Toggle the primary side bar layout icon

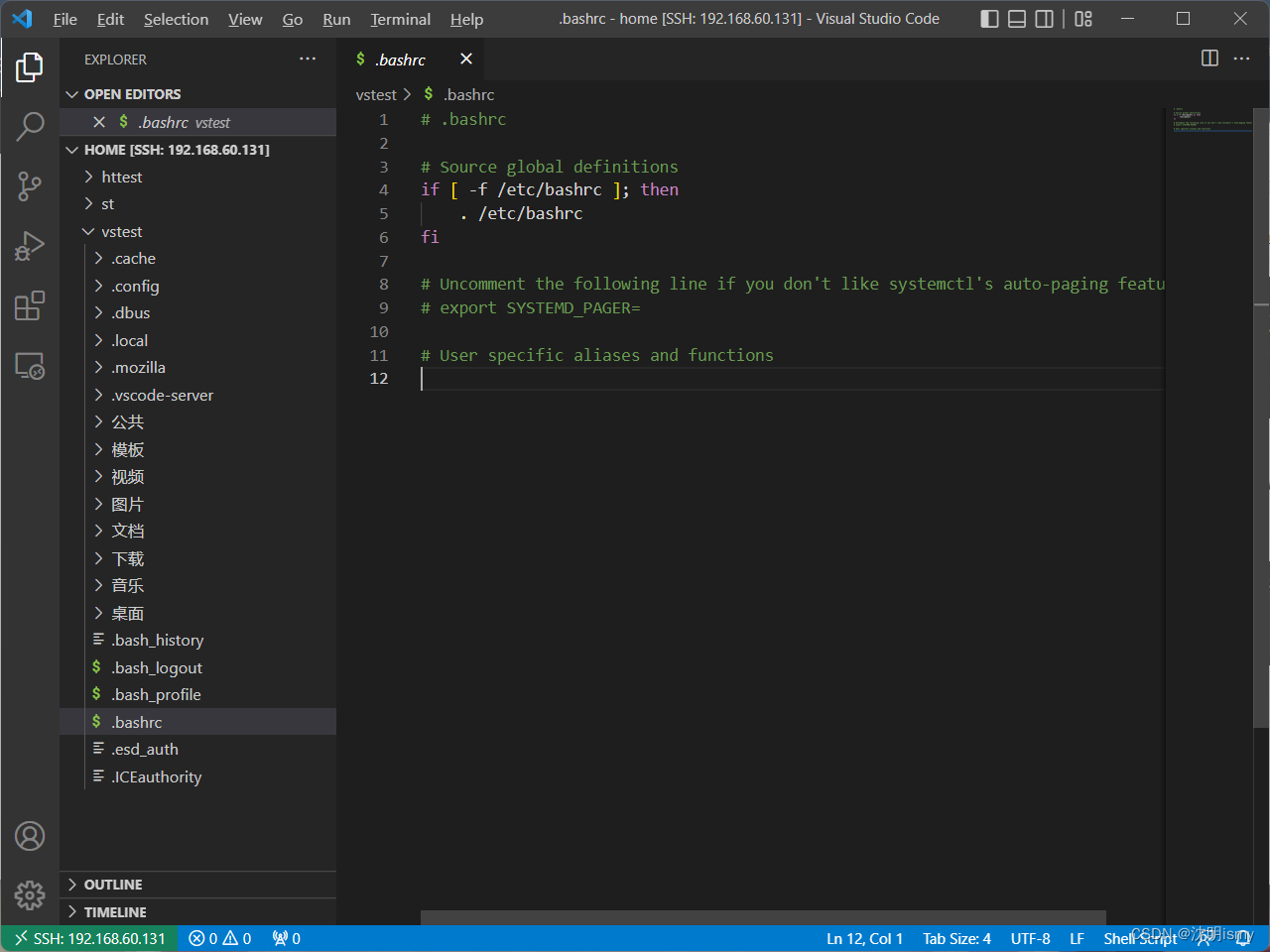coord(989,19)
